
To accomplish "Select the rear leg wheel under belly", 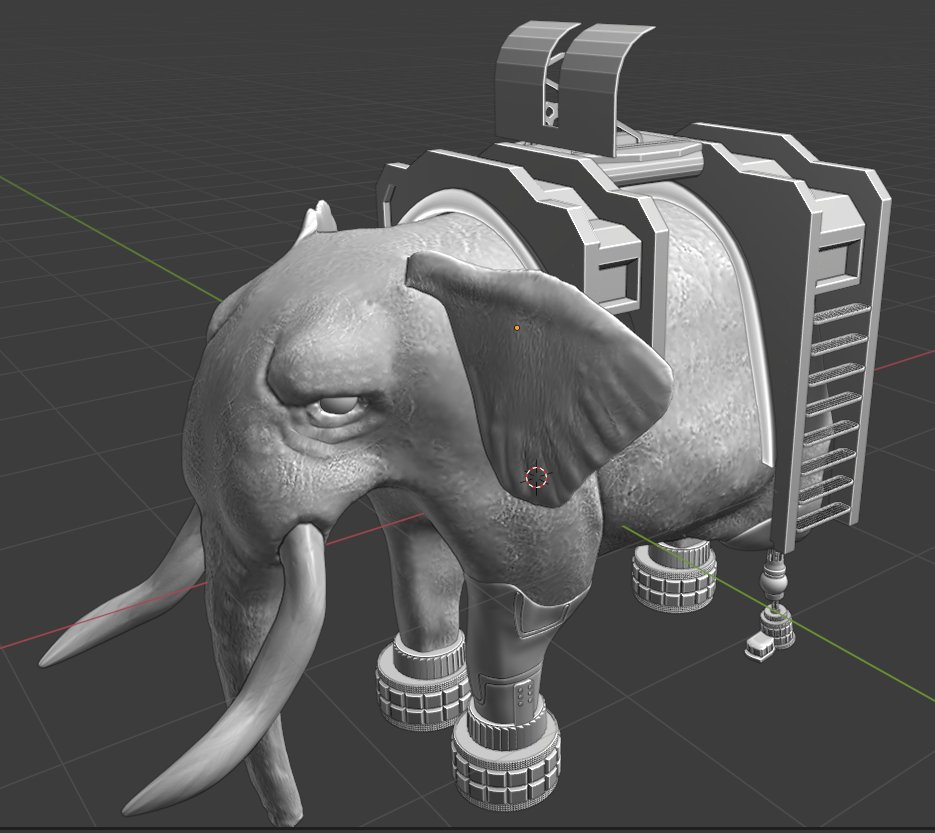I will tap(674, 576).
